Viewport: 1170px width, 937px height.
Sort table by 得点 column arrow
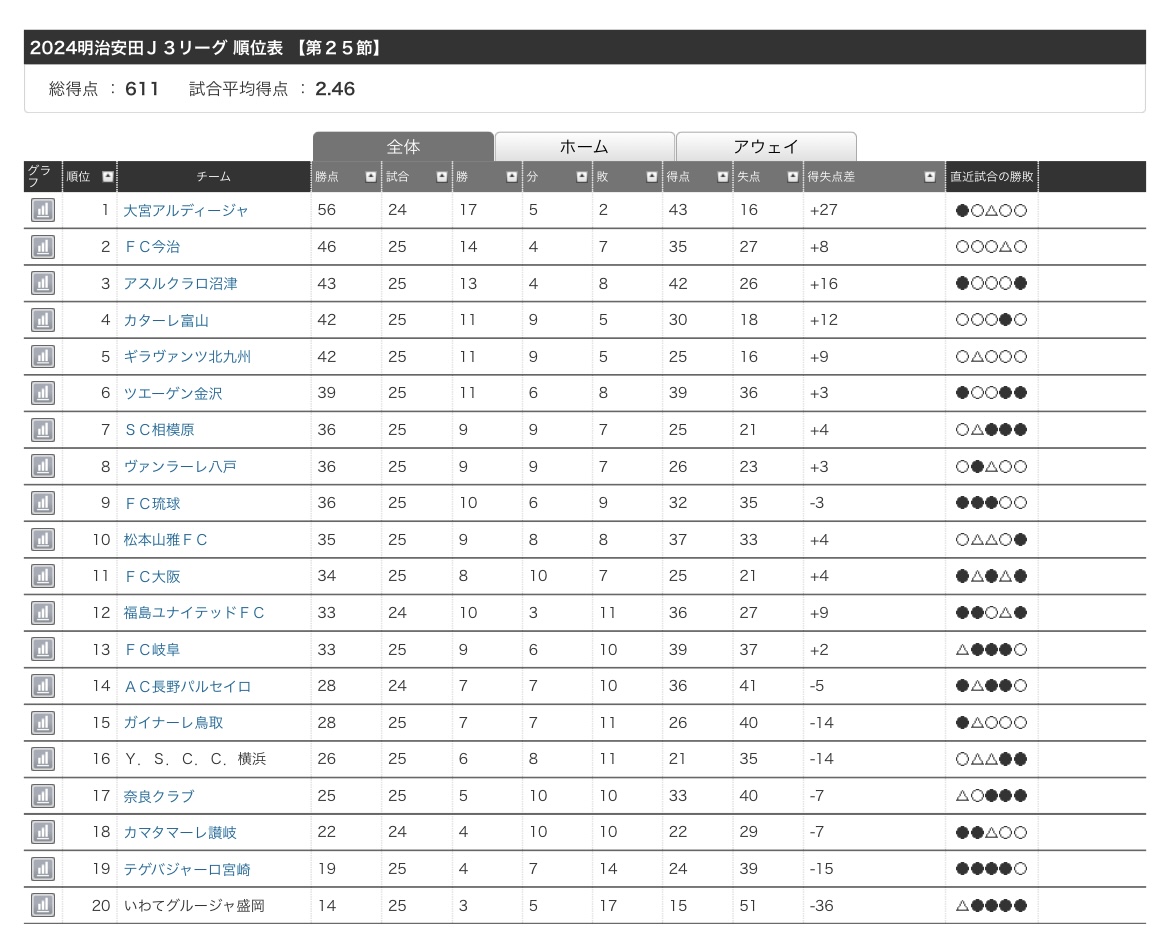(722, 177)
